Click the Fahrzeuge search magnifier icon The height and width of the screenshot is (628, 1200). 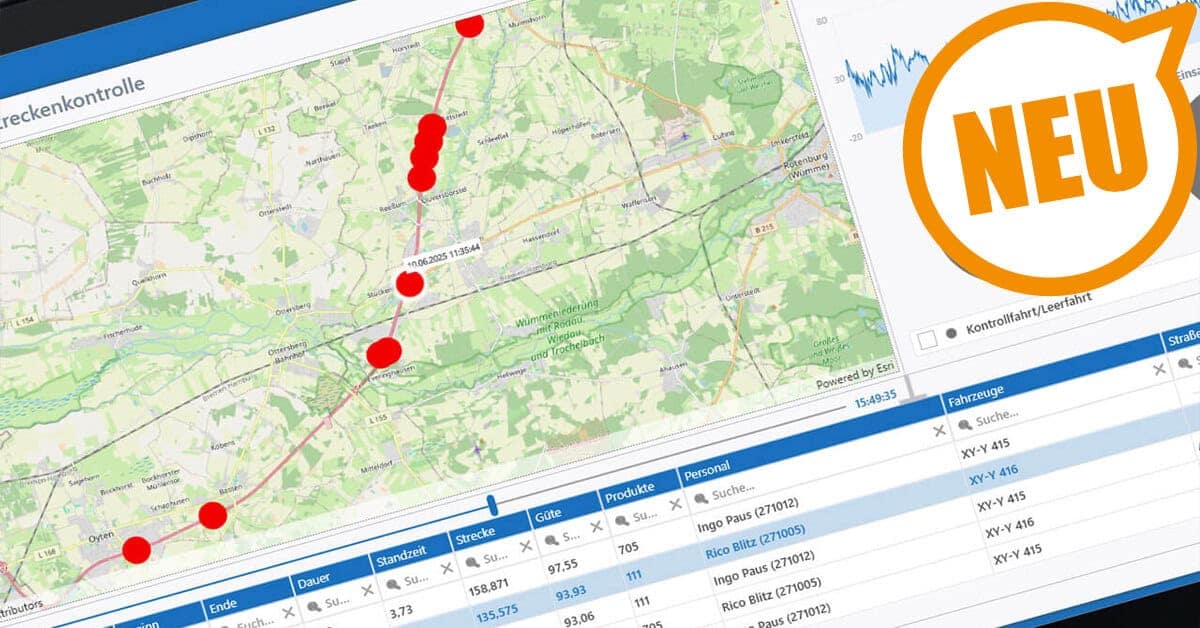pos(963,425)
